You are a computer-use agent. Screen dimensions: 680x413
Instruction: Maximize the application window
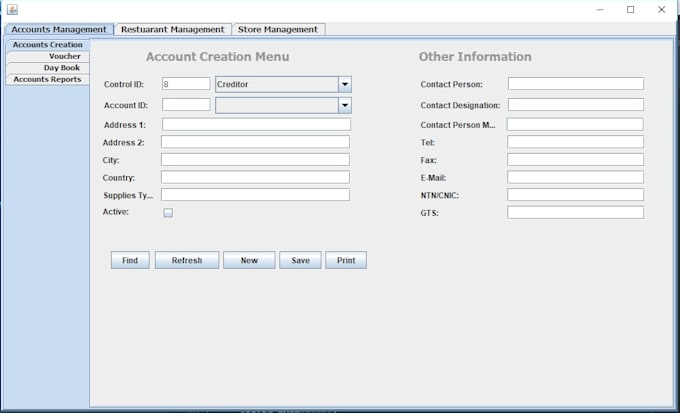631,10
